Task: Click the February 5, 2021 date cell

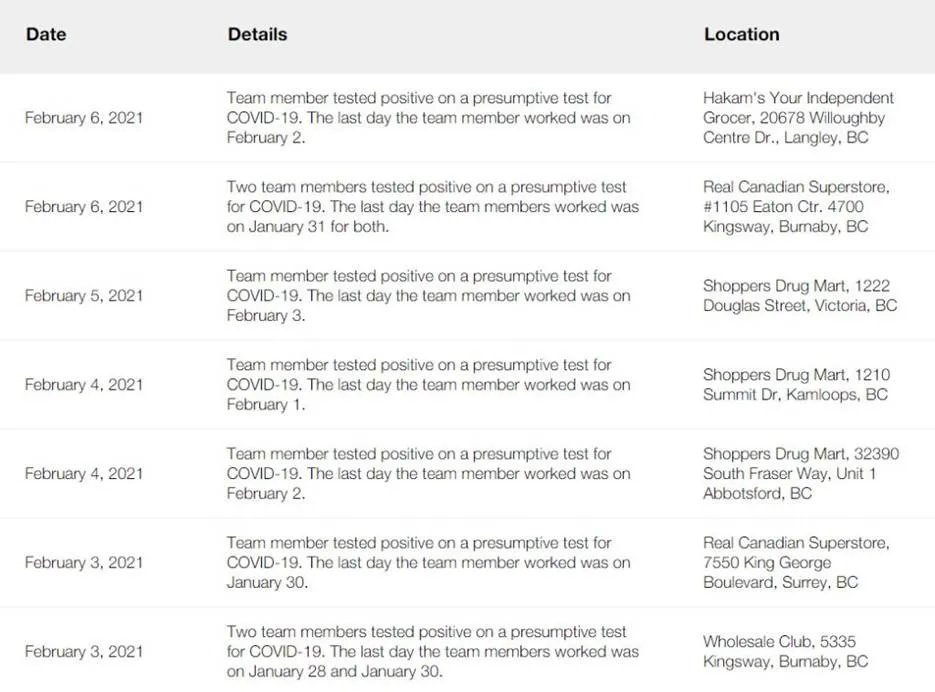Action: click(x=84, y=296)
